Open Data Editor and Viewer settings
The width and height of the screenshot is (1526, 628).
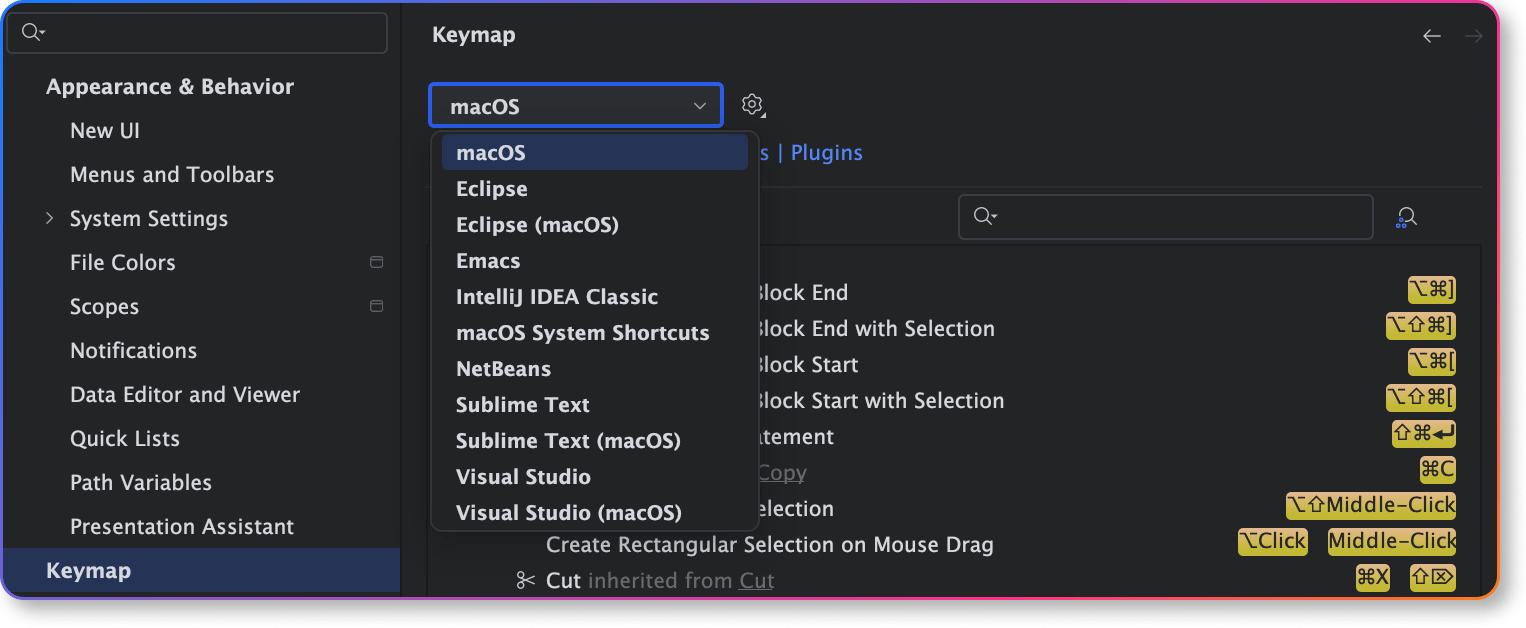pos(185,395)
